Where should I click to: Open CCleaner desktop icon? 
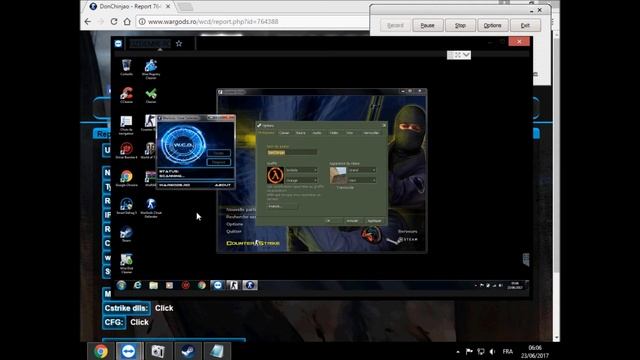click(127, 95)
